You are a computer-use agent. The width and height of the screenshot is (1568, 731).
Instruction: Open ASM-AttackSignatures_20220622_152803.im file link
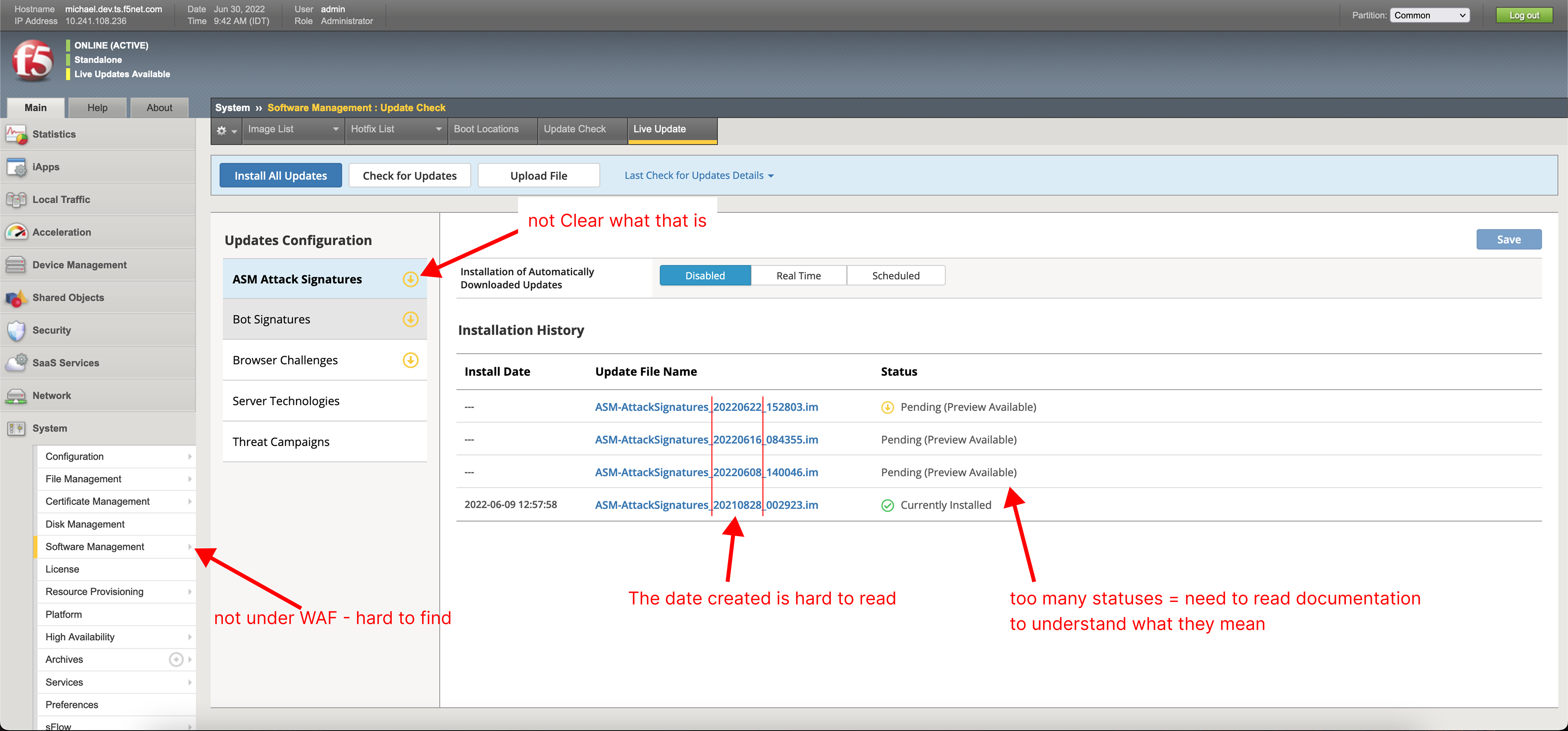[x=706, y=407]
